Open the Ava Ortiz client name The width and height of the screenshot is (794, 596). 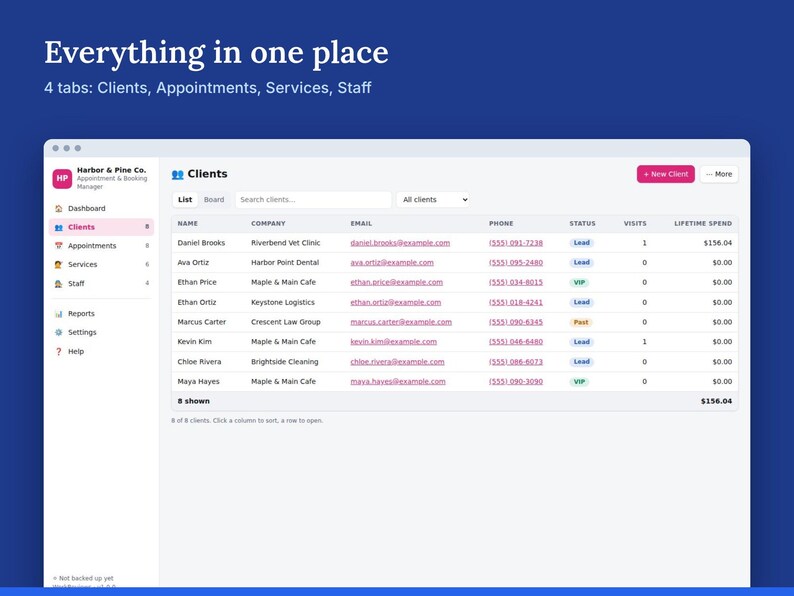click(193, 263)
